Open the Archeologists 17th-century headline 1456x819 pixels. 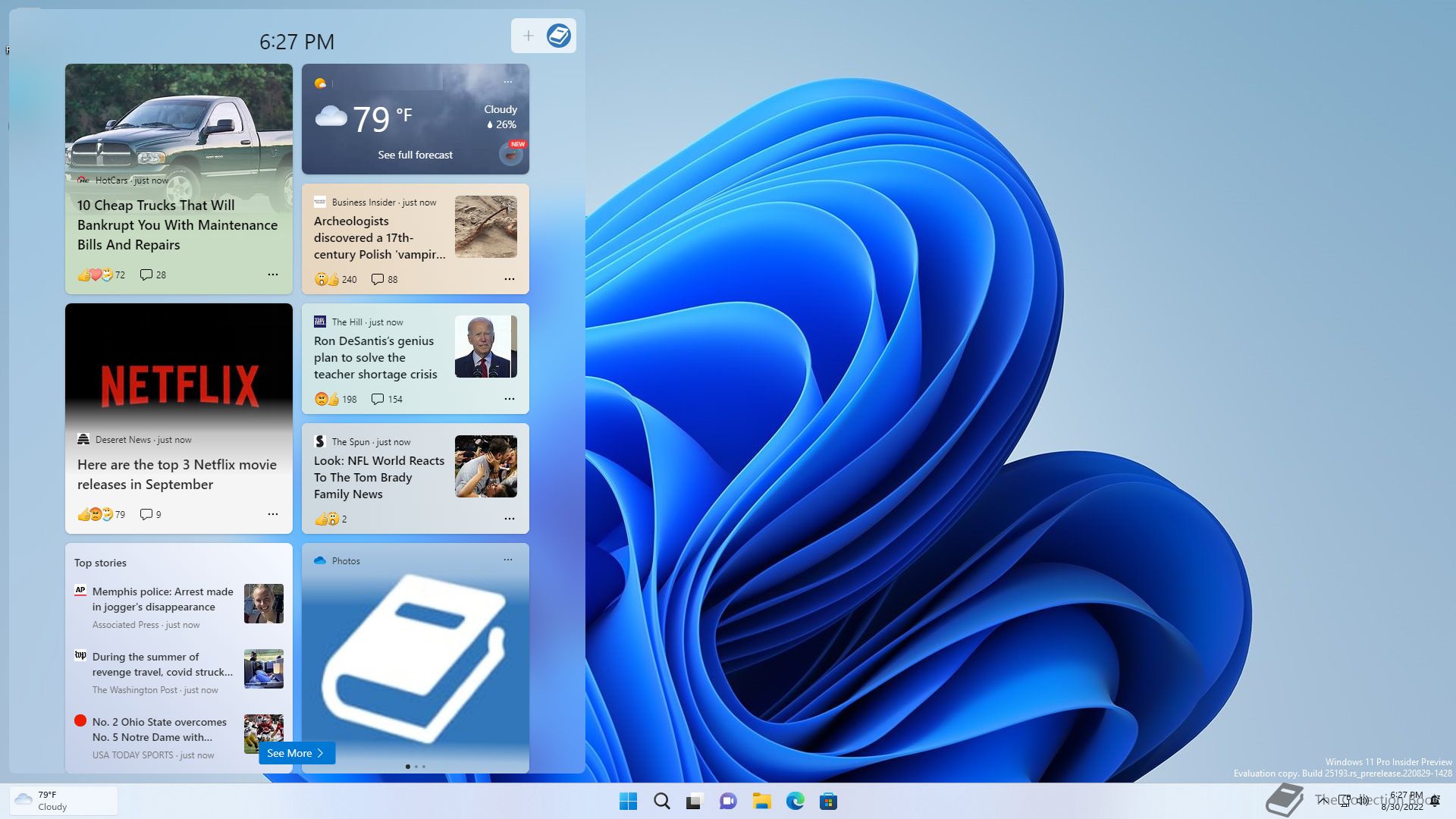[380, 237]
